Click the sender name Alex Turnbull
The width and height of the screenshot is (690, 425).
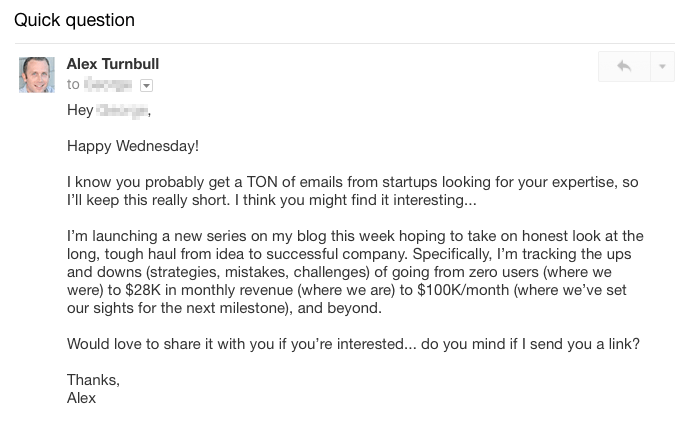point(113,64)
